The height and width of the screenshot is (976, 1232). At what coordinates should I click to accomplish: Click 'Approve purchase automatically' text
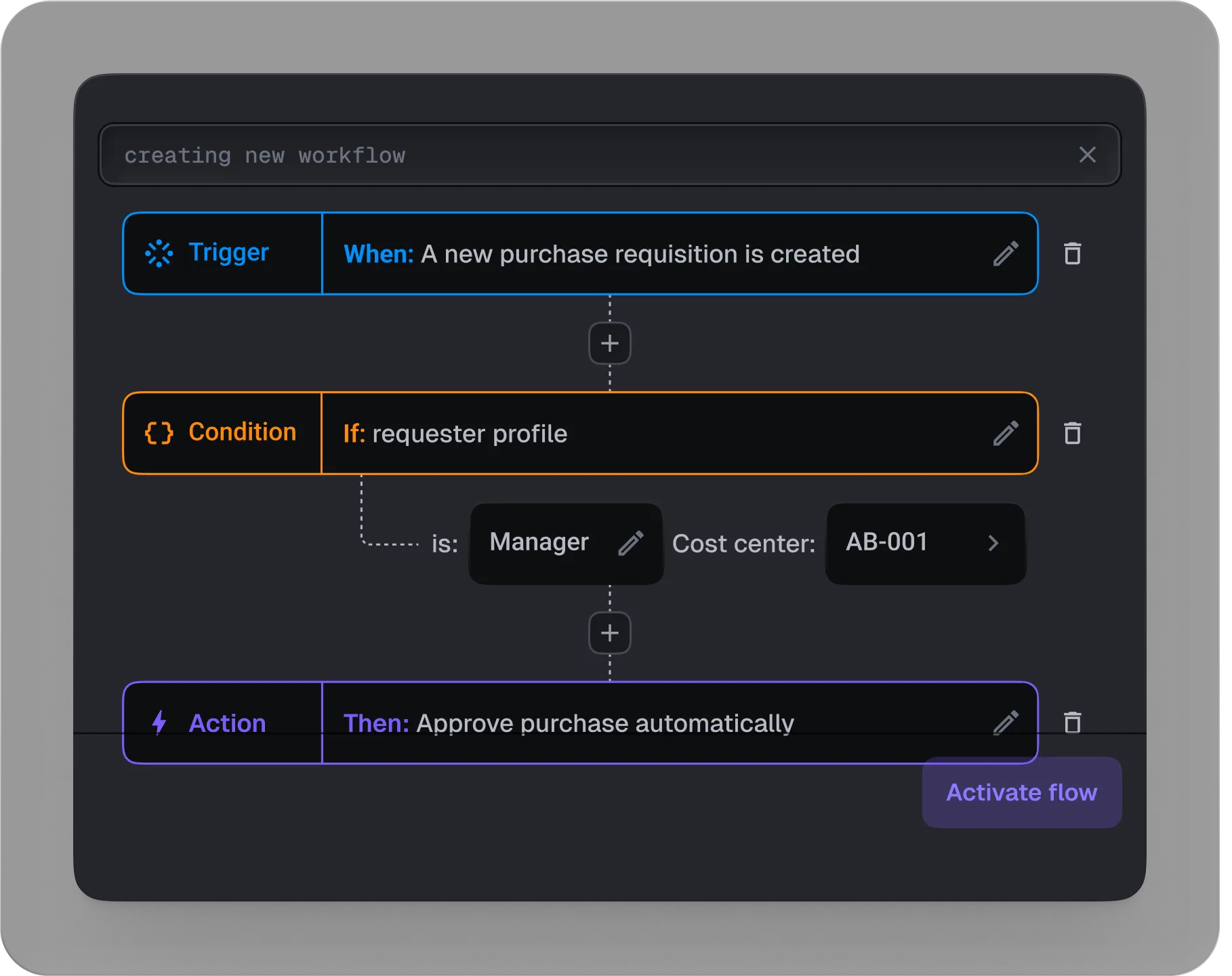click(605, 723)
